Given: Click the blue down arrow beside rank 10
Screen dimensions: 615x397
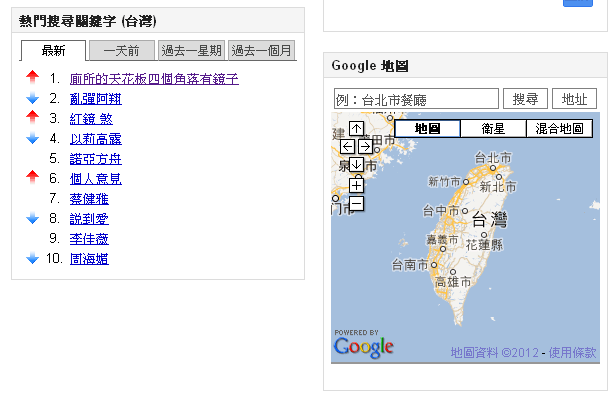Looking at the screenshot, I should click(33, 258).
